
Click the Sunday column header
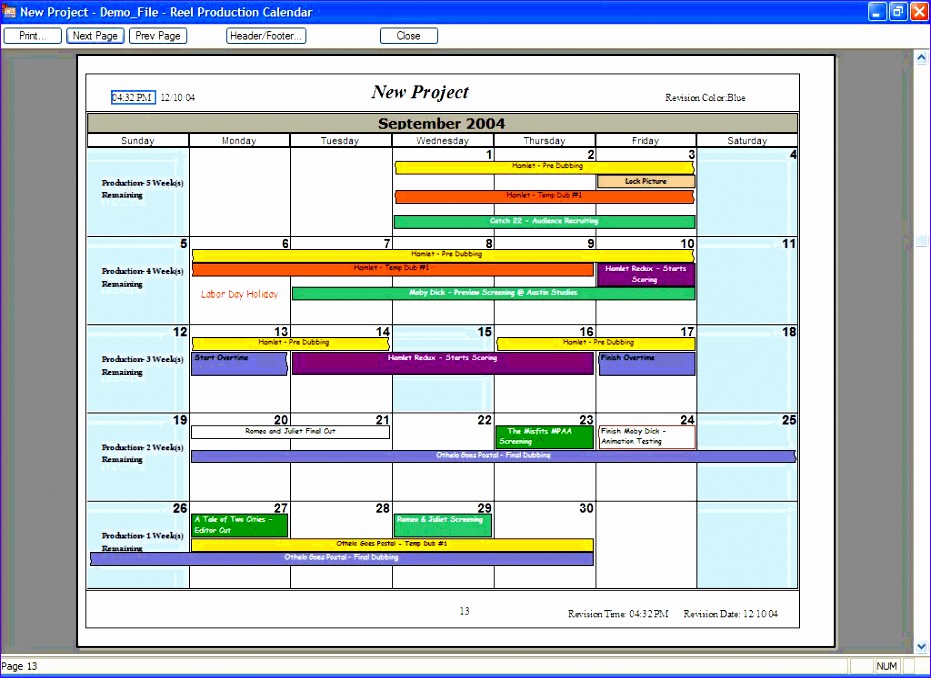138,141
